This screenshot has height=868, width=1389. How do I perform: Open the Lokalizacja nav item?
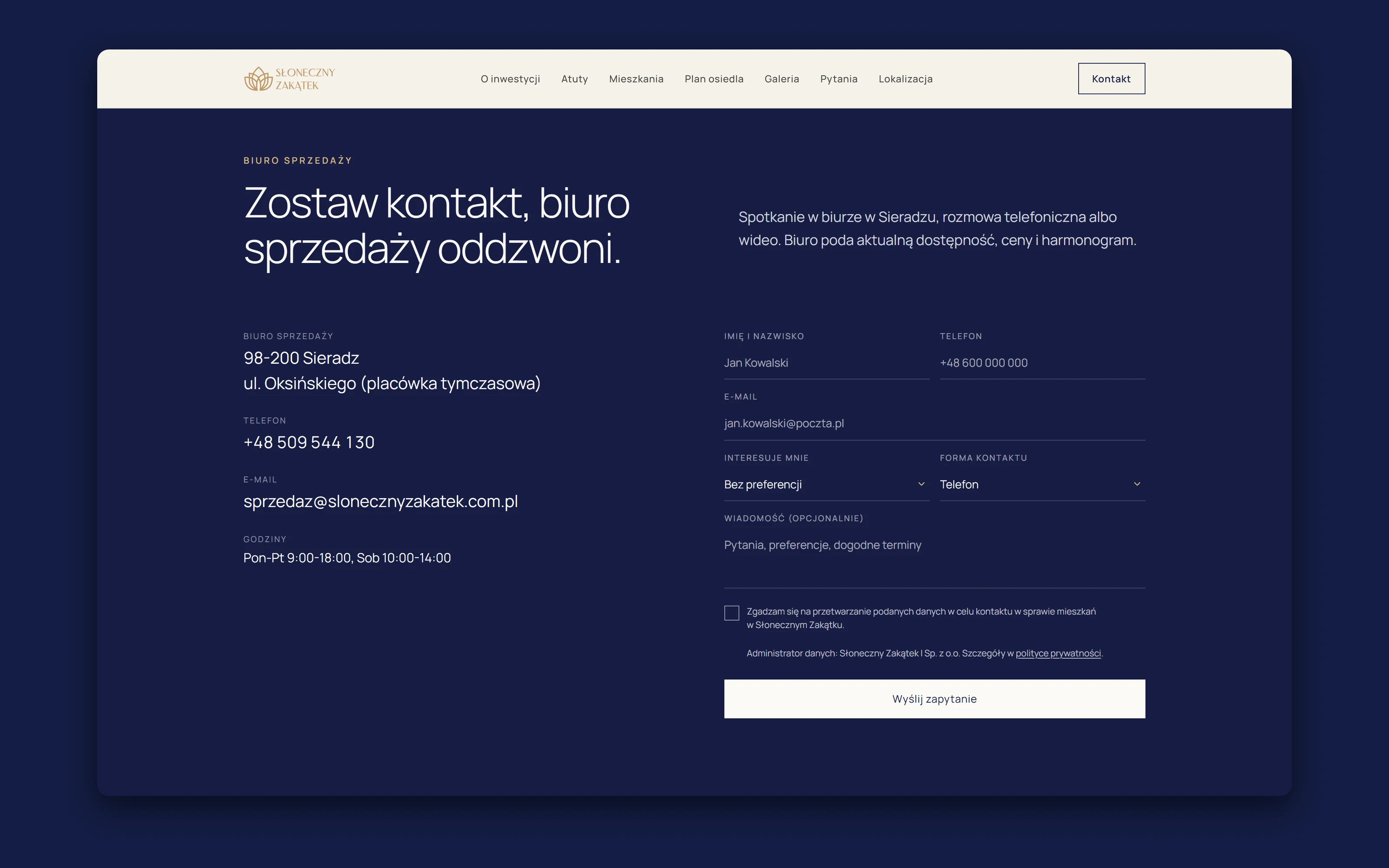[905, 79]
